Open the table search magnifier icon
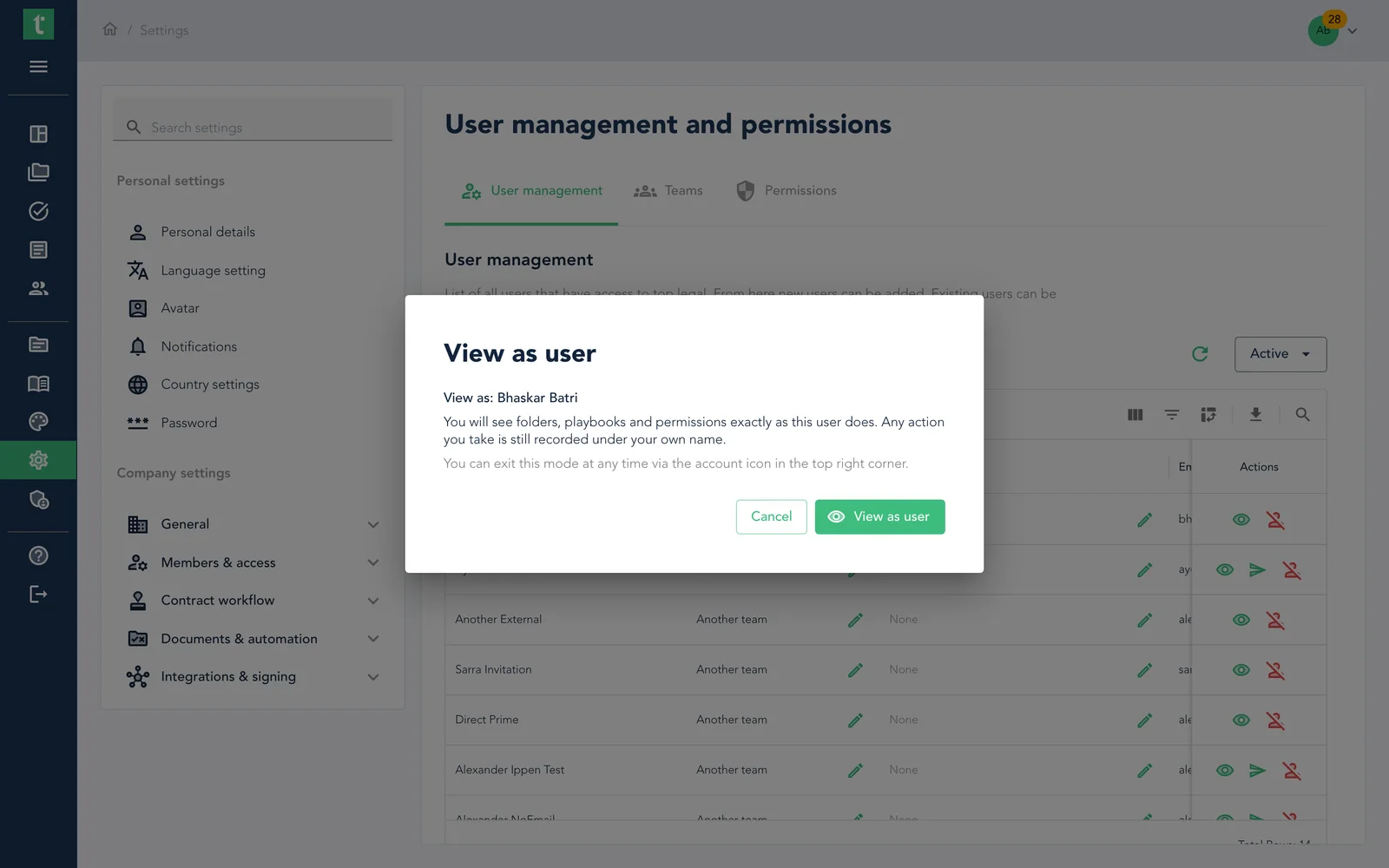Image resolution: width=1389 pixels, height=868 pixels. (1302, 415)
